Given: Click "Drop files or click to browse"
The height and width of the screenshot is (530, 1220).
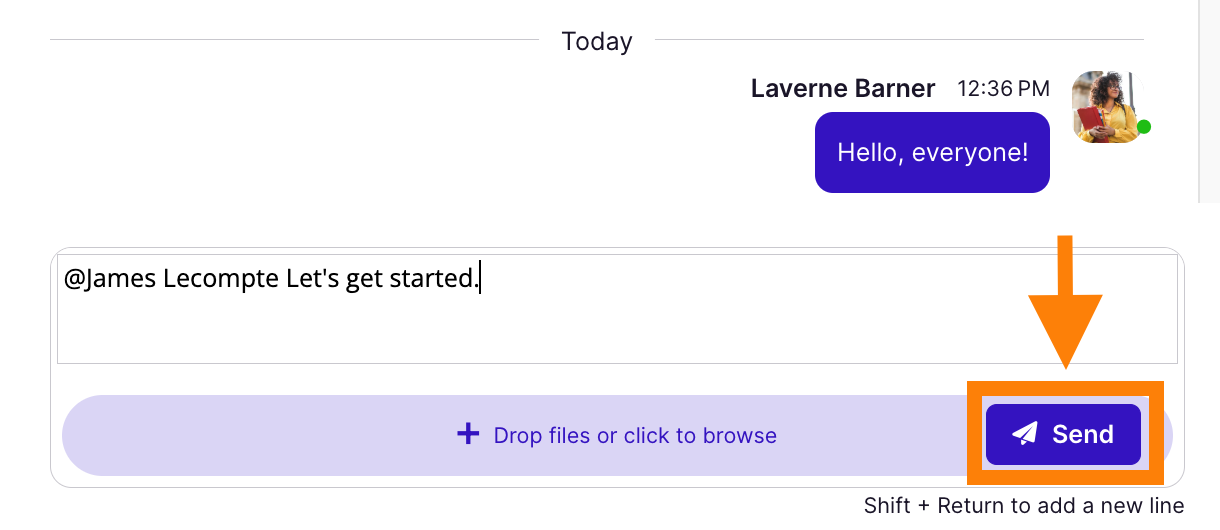Looking at the screenshot, I should point(635,435).
